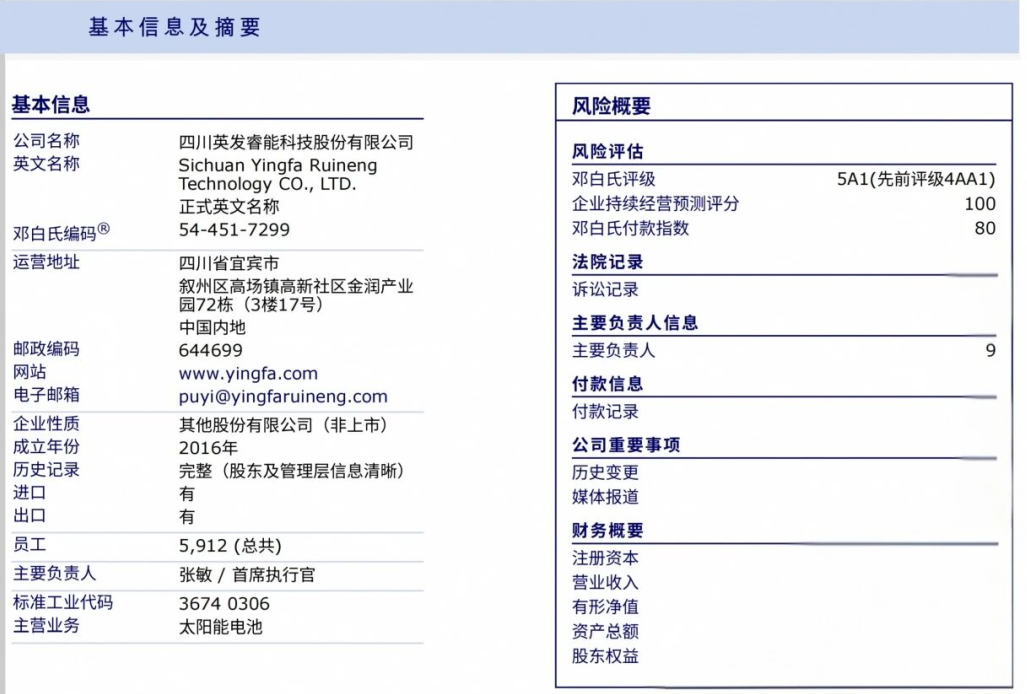Click the 邮政编码 label
Image resolution: width=1027 pixels, height=694 pixels.
pyautogui.click(x=47, y=349)
